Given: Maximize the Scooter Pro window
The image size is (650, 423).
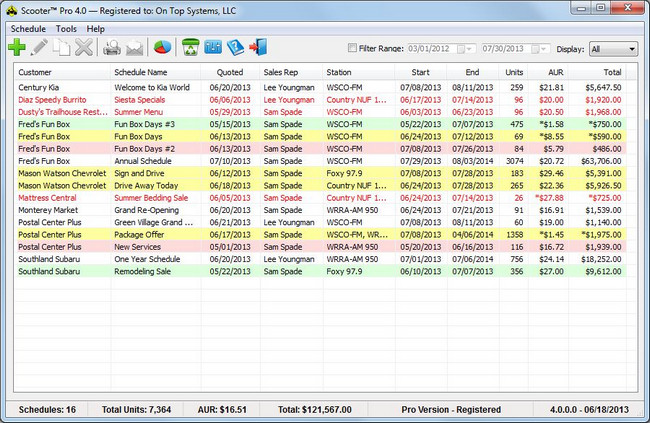Looking at the screenshot, I should pyautogui.click(x=601, y=8).
